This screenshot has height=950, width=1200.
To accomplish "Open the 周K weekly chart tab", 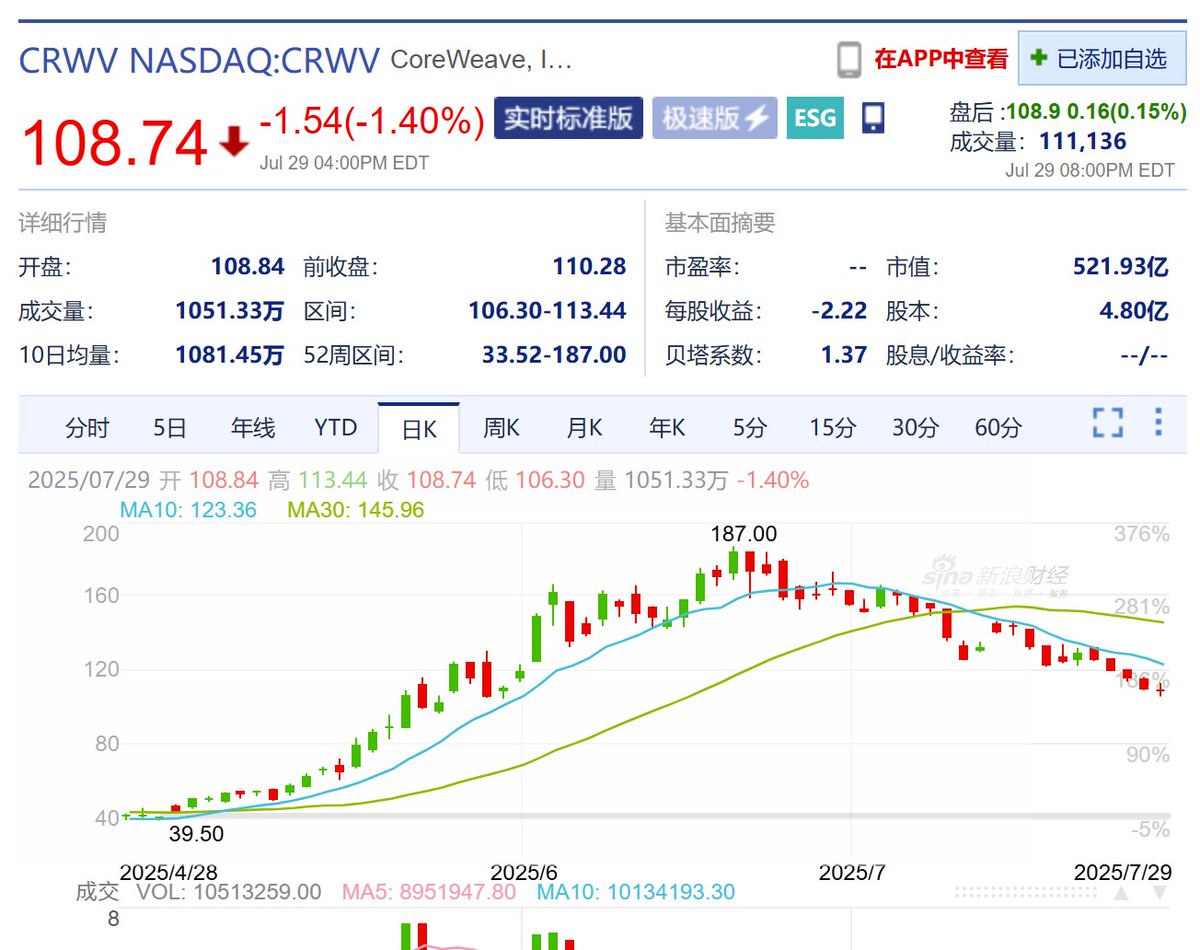I will pyautogui.click(x=502, y=428).
